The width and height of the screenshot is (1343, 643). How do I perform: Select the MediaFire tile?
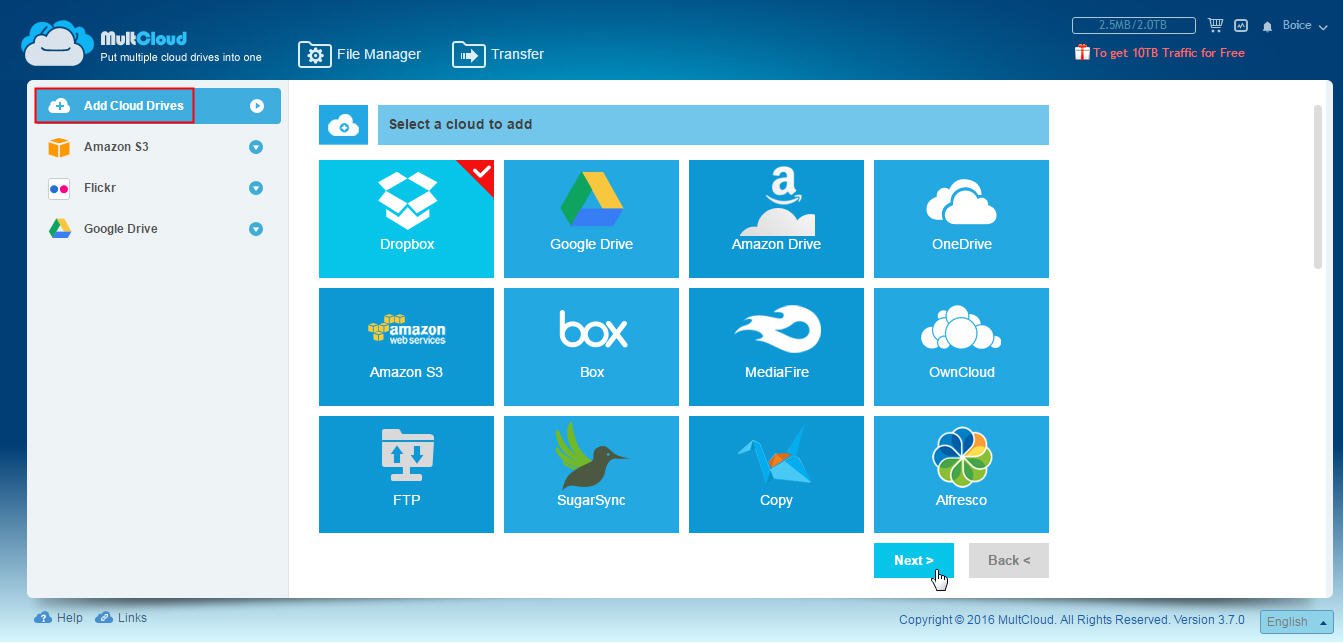click(x=776, y=347)
